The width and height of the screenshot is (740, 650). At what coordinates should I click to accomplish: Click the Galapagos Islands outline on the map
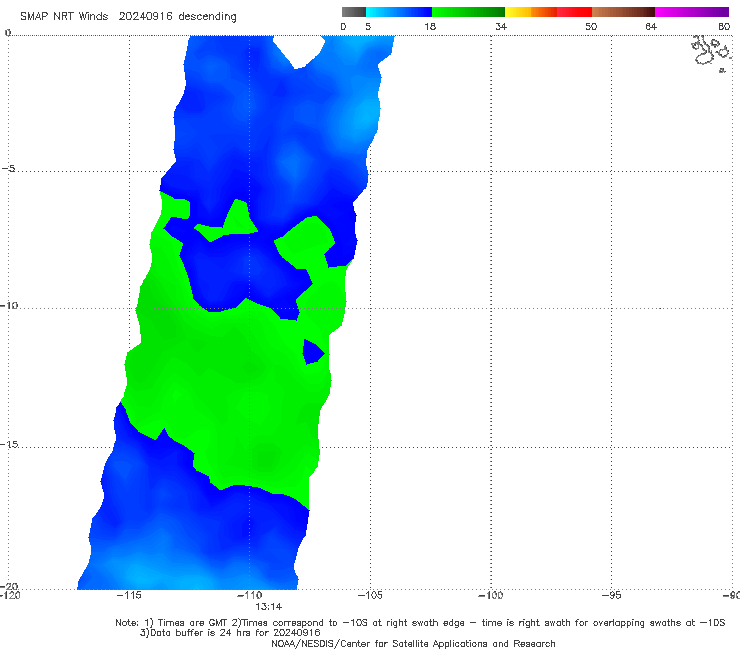coord(711,53)
